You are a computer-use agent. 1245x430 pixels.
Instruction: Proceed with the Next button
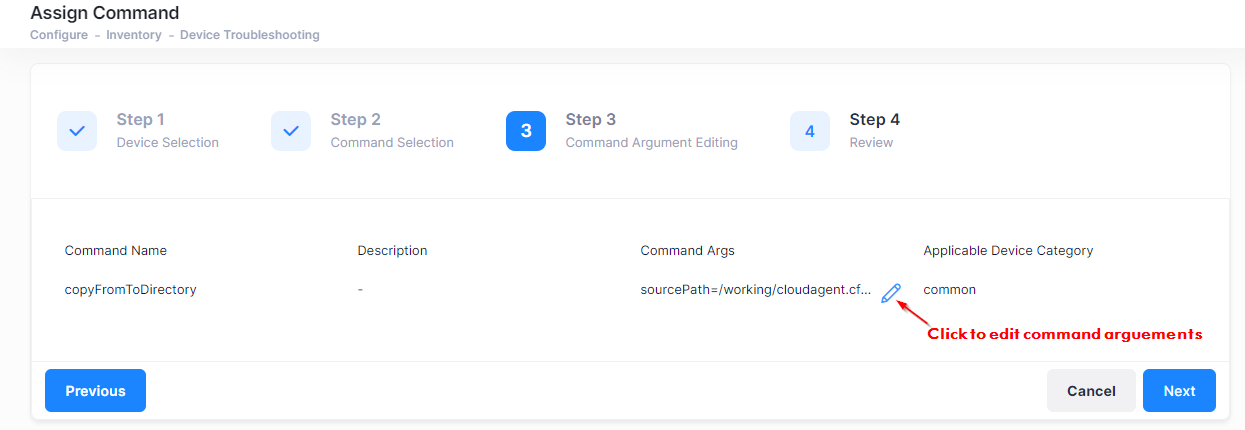coord(1179,391)
